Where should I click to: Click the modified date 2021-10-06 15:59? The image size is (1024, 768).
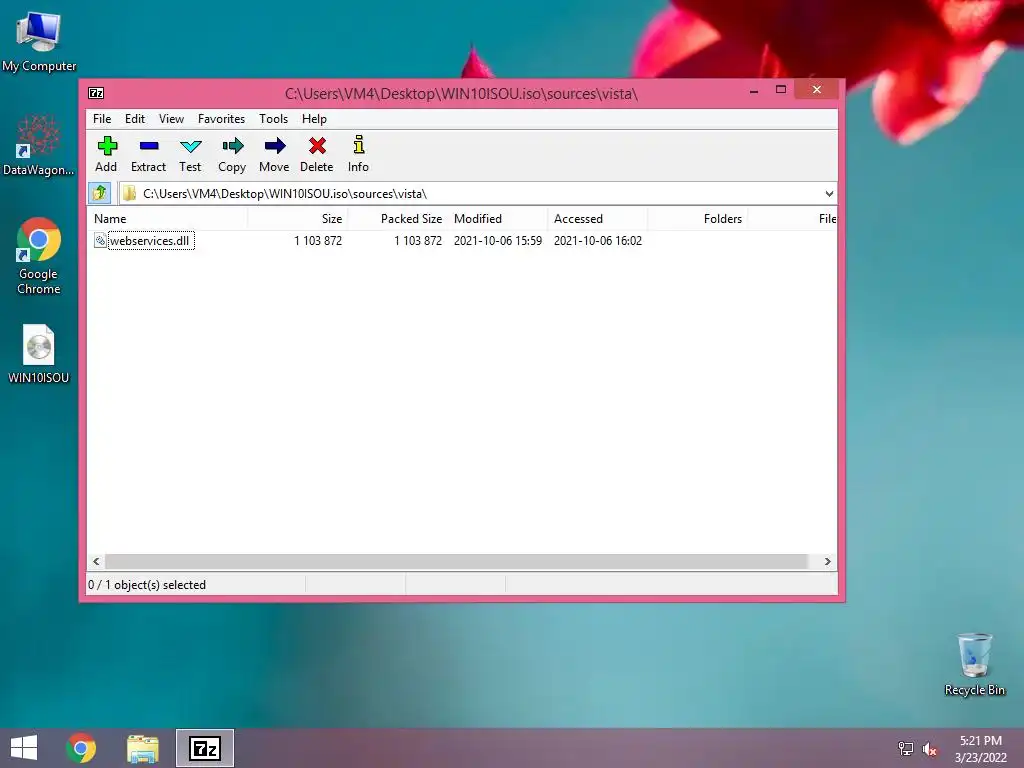(498, 241)
